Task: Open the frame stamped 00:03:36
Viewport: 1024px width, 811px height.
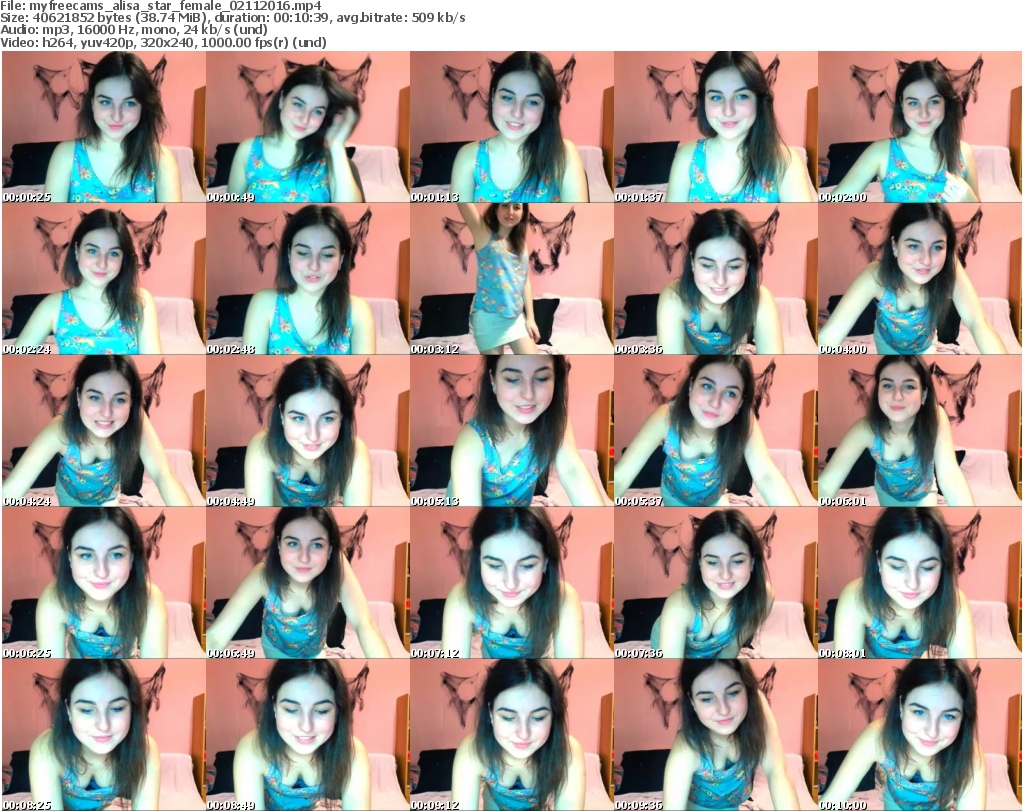Action: (x=715, y=279)
